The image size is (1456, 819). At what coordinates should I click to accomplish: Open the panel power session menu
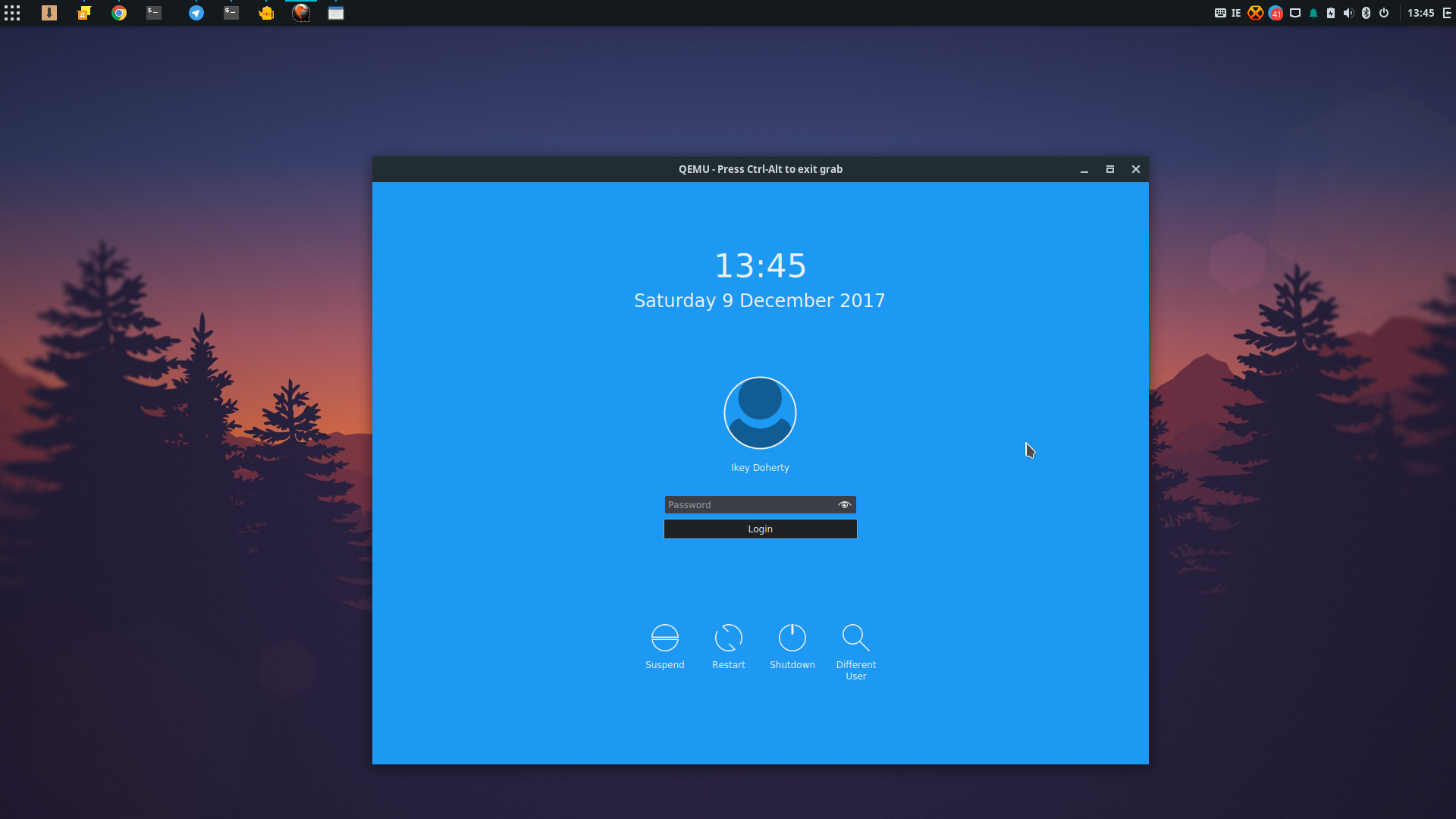pos(1384,13)
